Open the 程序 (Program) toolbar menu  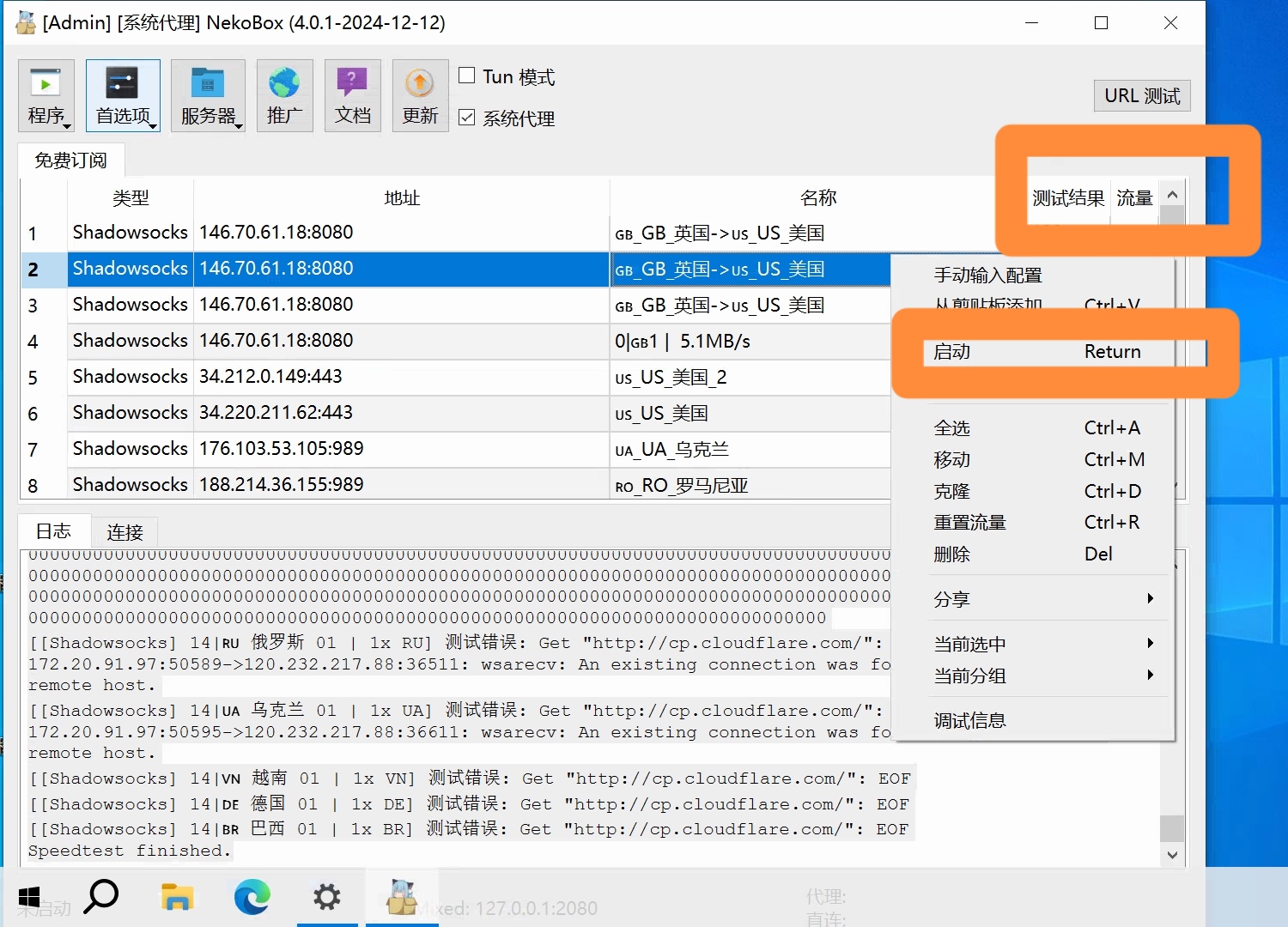pos(46,95)
